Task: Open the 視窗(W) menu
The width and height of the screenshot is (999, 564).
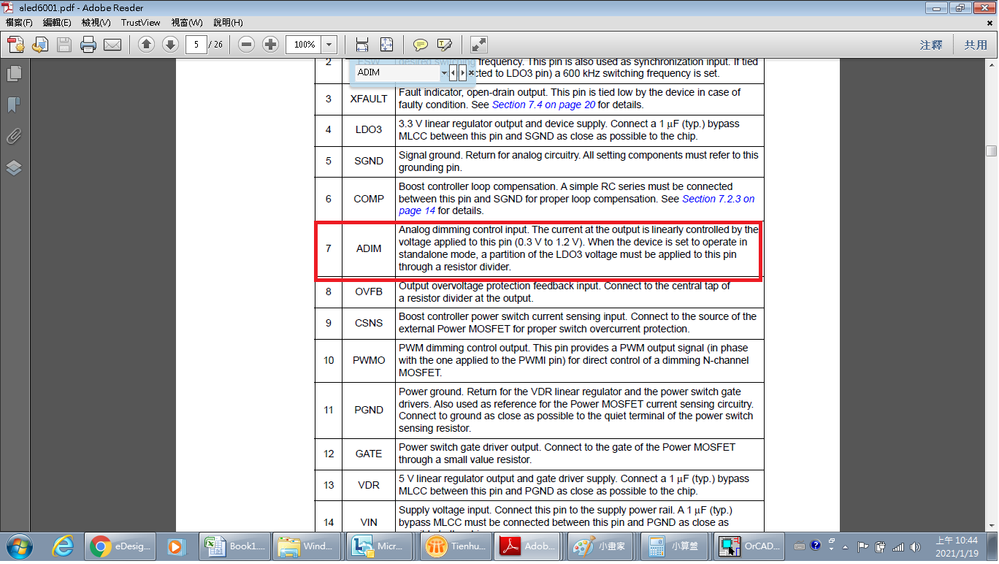Action: [x=187, y=22]
